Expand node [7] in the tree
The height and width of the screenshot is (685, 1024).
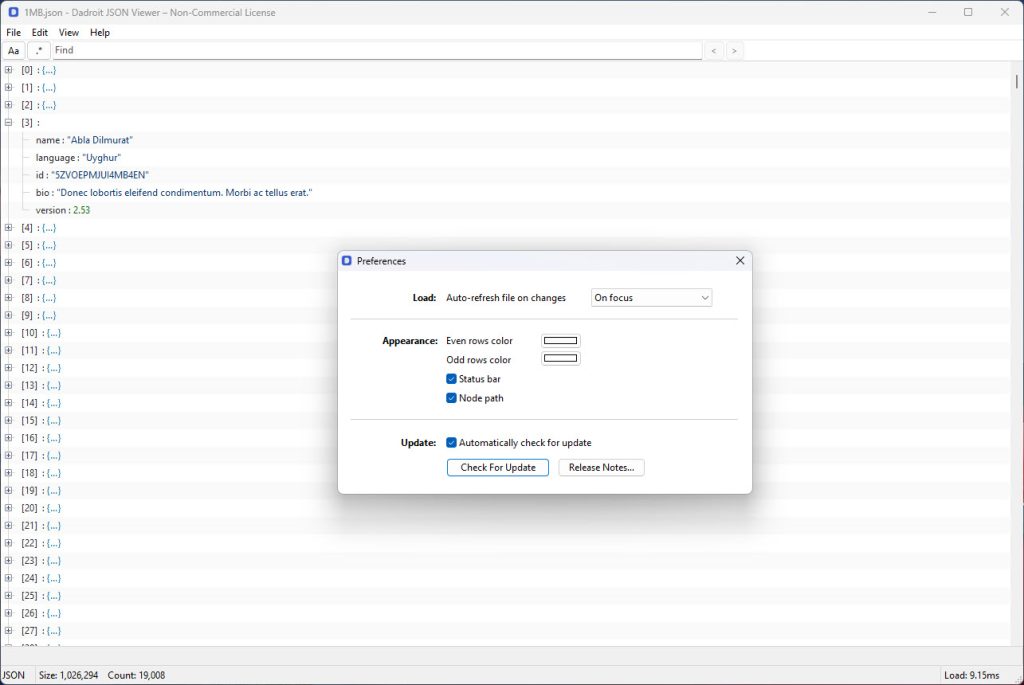pos(8,280)
